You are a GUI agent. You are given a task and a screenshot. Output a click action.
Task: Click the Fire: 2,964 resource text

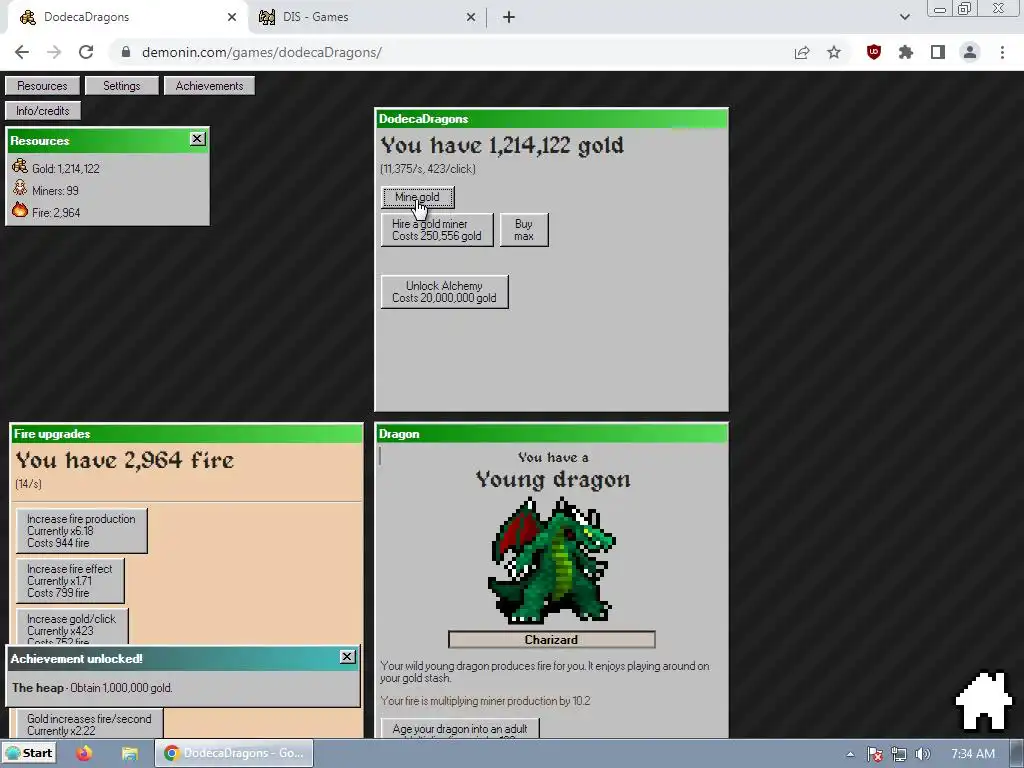tap(56, 212)
